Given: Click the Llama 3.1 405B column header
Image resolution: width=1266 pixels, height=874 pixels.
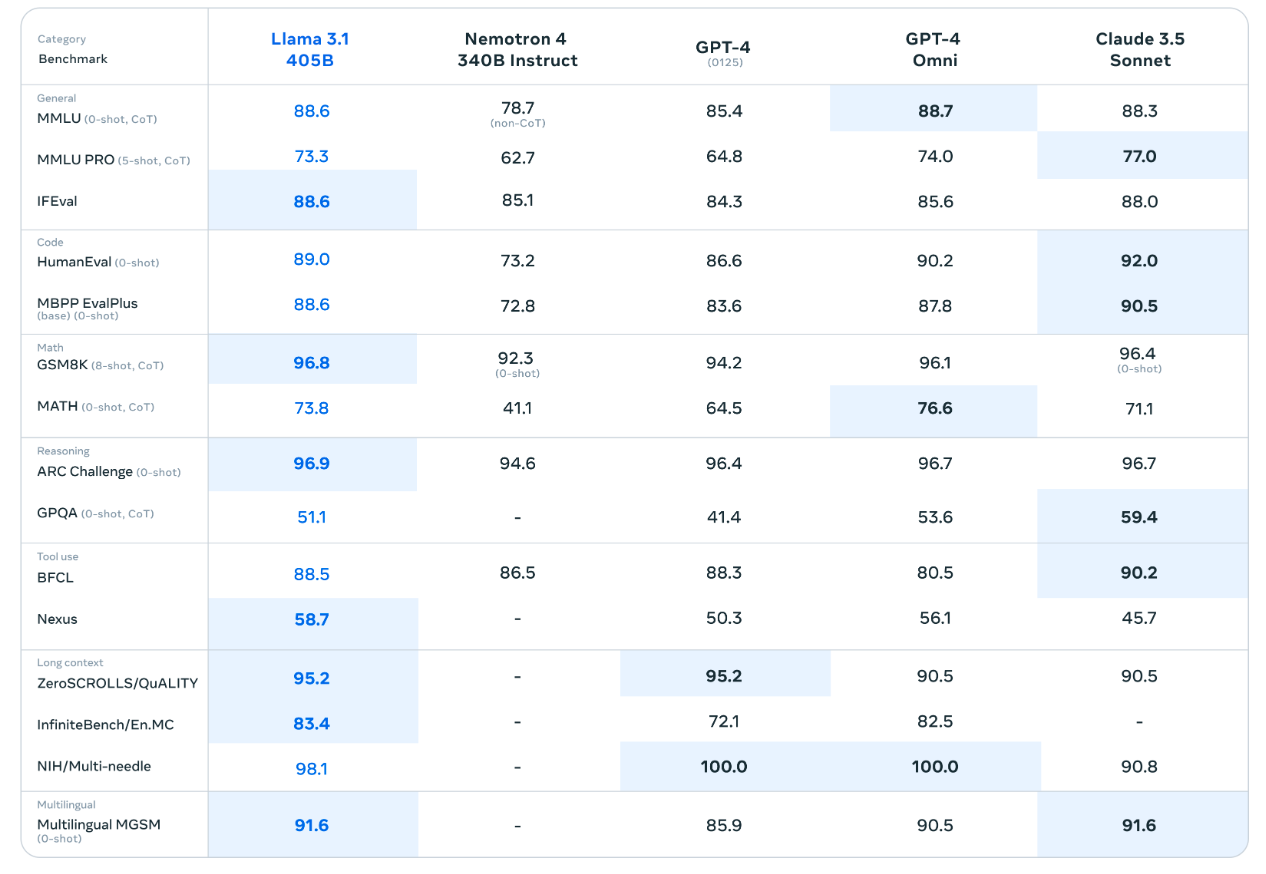Looking at the screenshot, I should [x=310, y=50].
